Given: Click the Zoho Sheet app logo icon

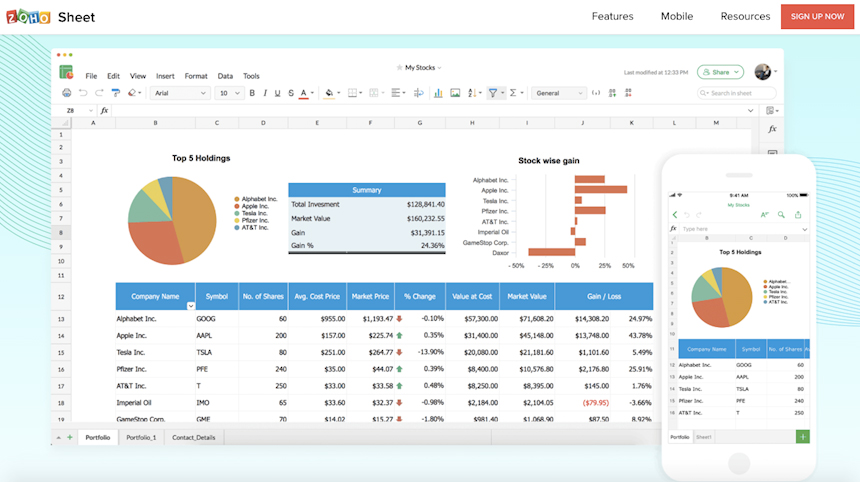Looking at the screenshot, I should click(x=66, y=72).
